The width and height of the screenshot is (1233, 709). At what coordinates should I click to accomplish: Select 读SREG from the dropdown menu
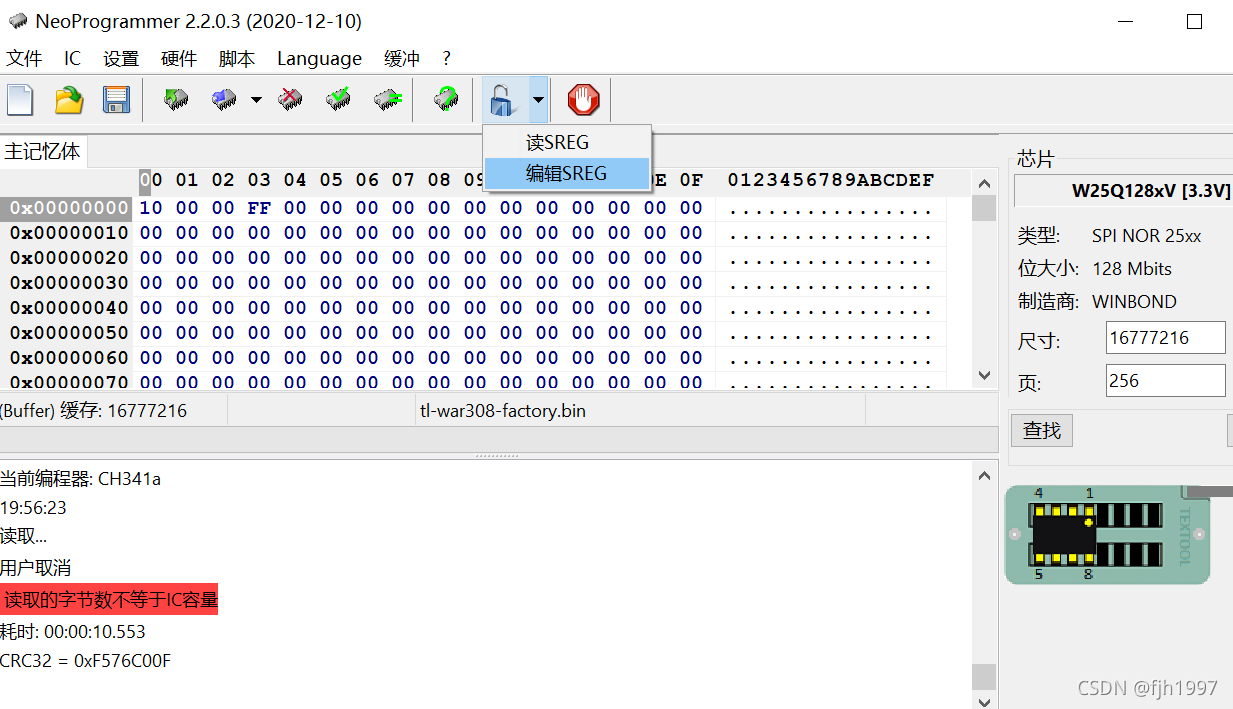click(x=567, y=142)
